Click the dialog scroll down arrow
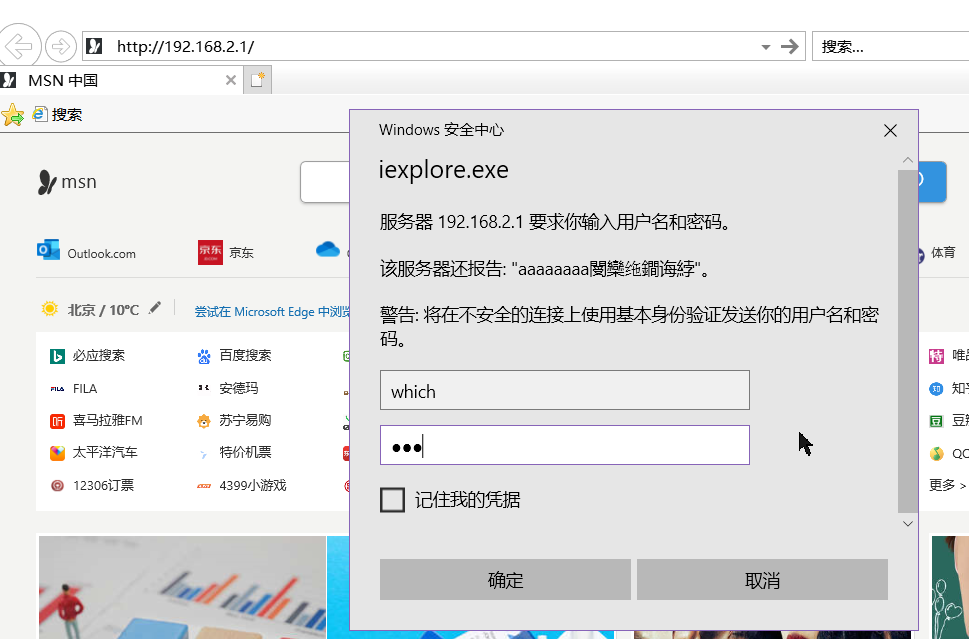This screenshot has width=969, height=639. click(x=907, y=524)
